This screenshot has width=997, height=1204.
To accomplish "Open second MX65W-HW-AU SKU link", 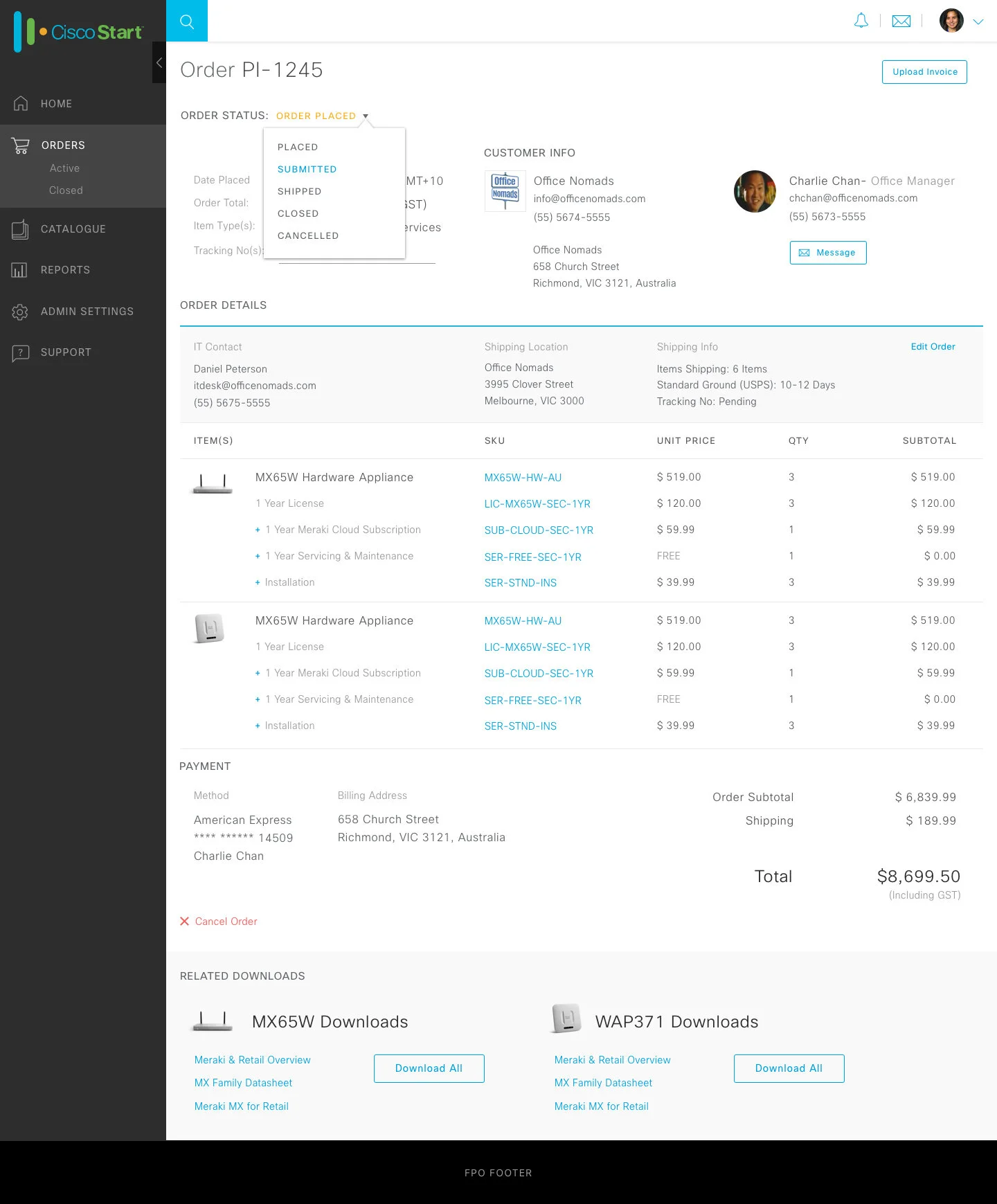I will [x=523, y=621].
